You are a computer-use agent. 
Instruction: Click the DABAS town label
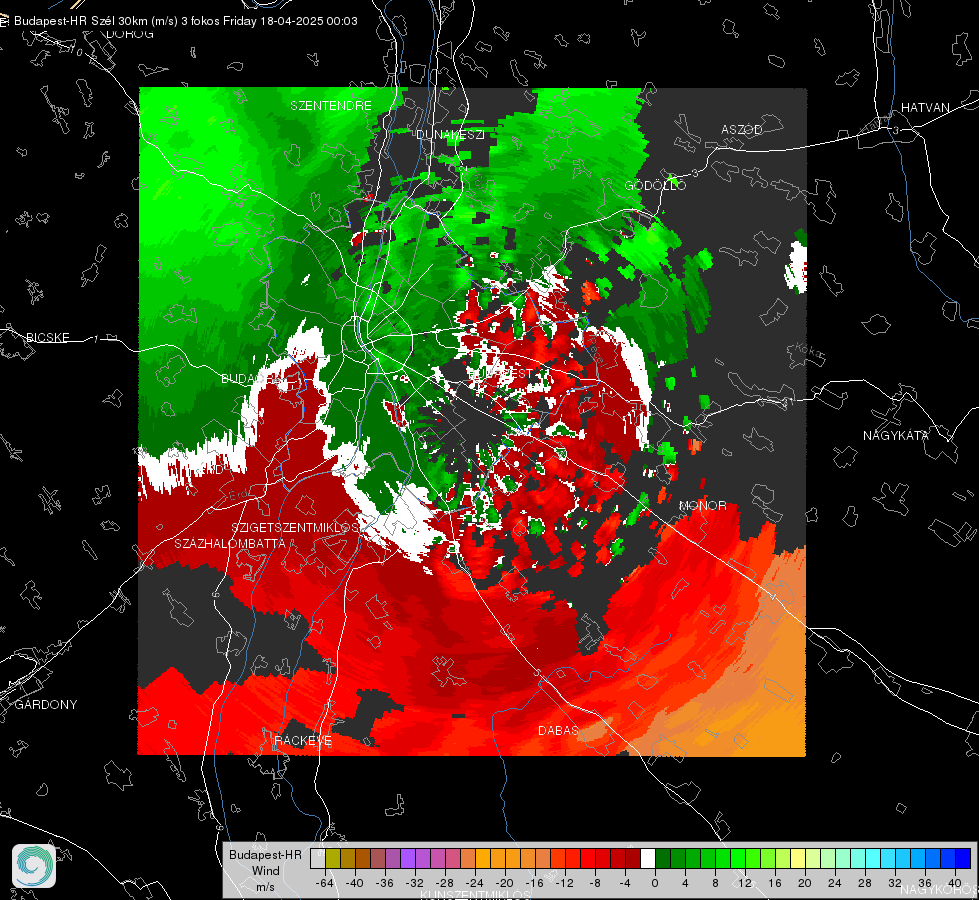(x=558, y=730)
